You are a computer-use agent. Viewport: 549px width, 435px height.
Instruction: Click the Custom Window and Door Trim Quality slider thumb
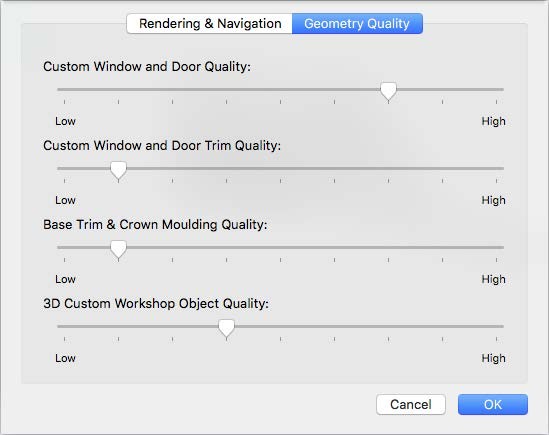pos(118,171)
